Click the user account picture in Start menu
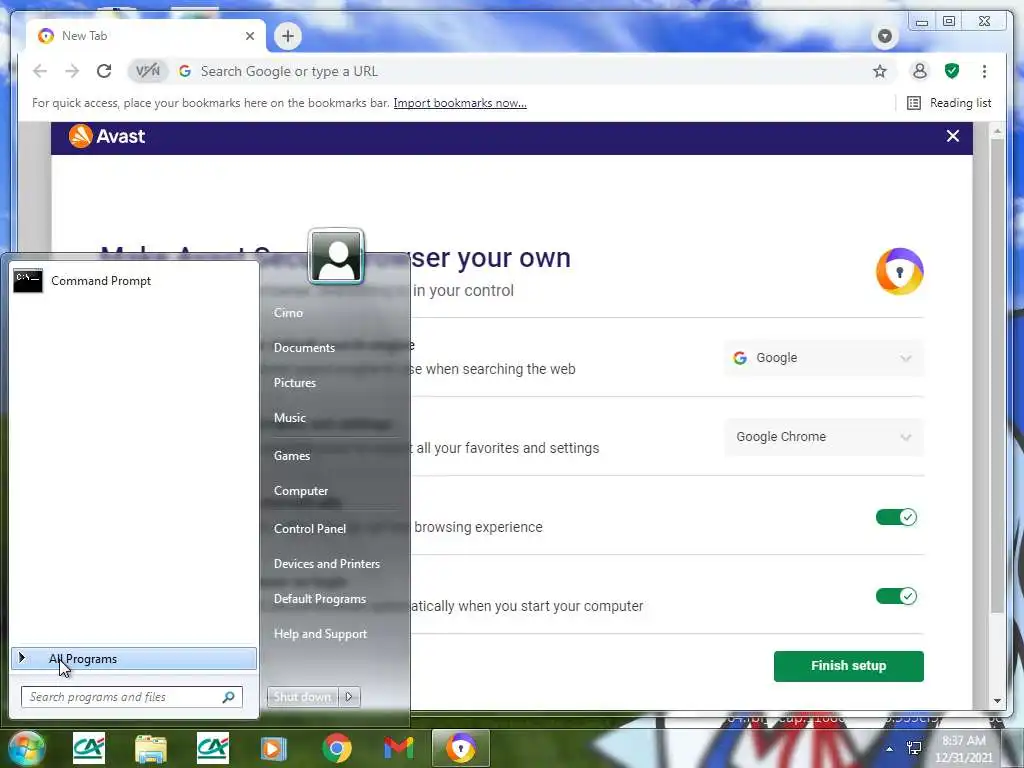This screenshot has width=1024, height=768. click(336, 256)
